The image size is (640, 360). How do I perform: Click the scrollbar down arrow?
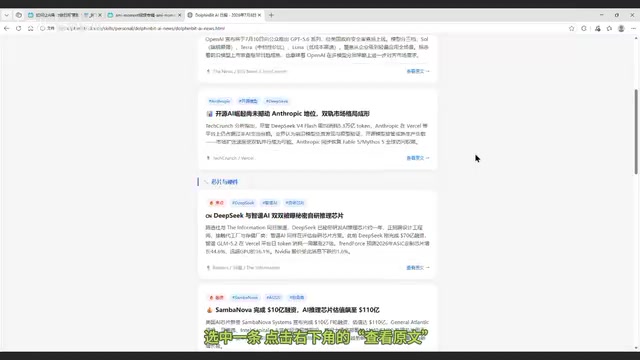coord(636,348)
